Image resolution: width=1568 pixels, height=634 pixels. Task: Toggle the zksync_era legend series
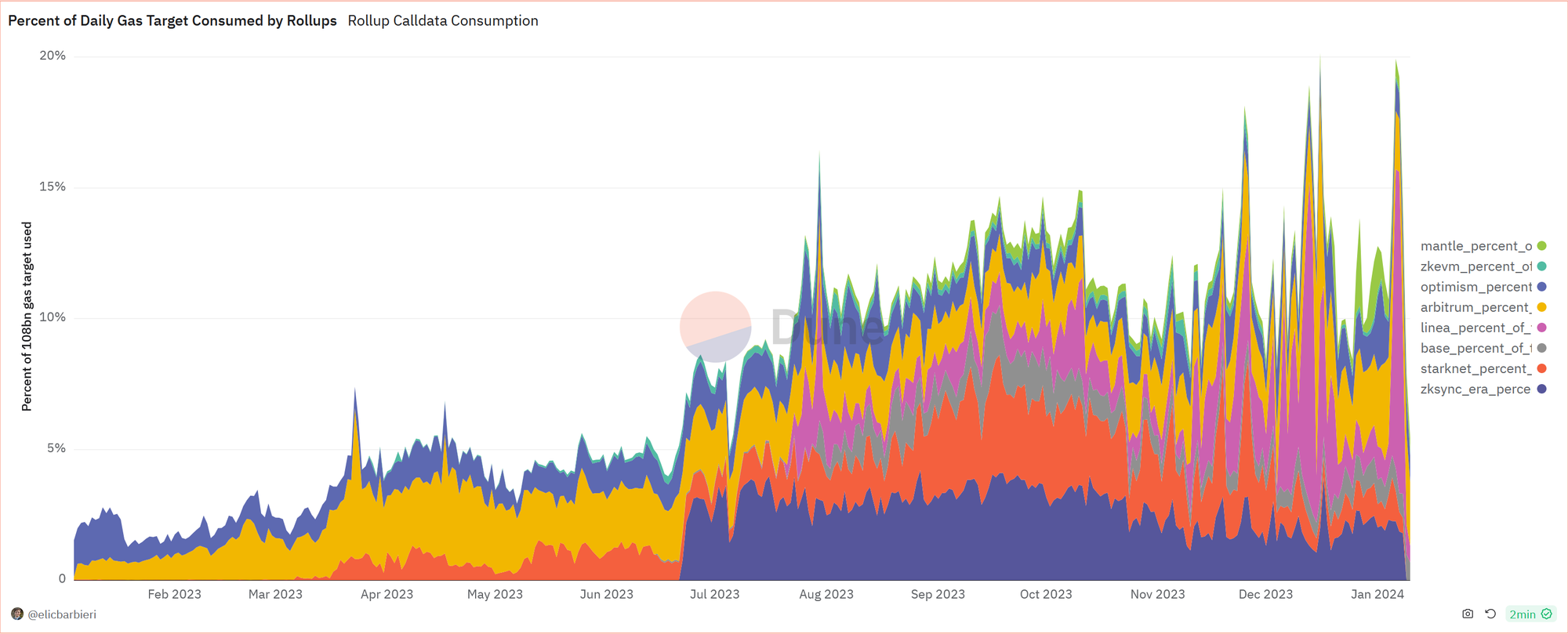pyautogui.click(x=1483, y=389)
